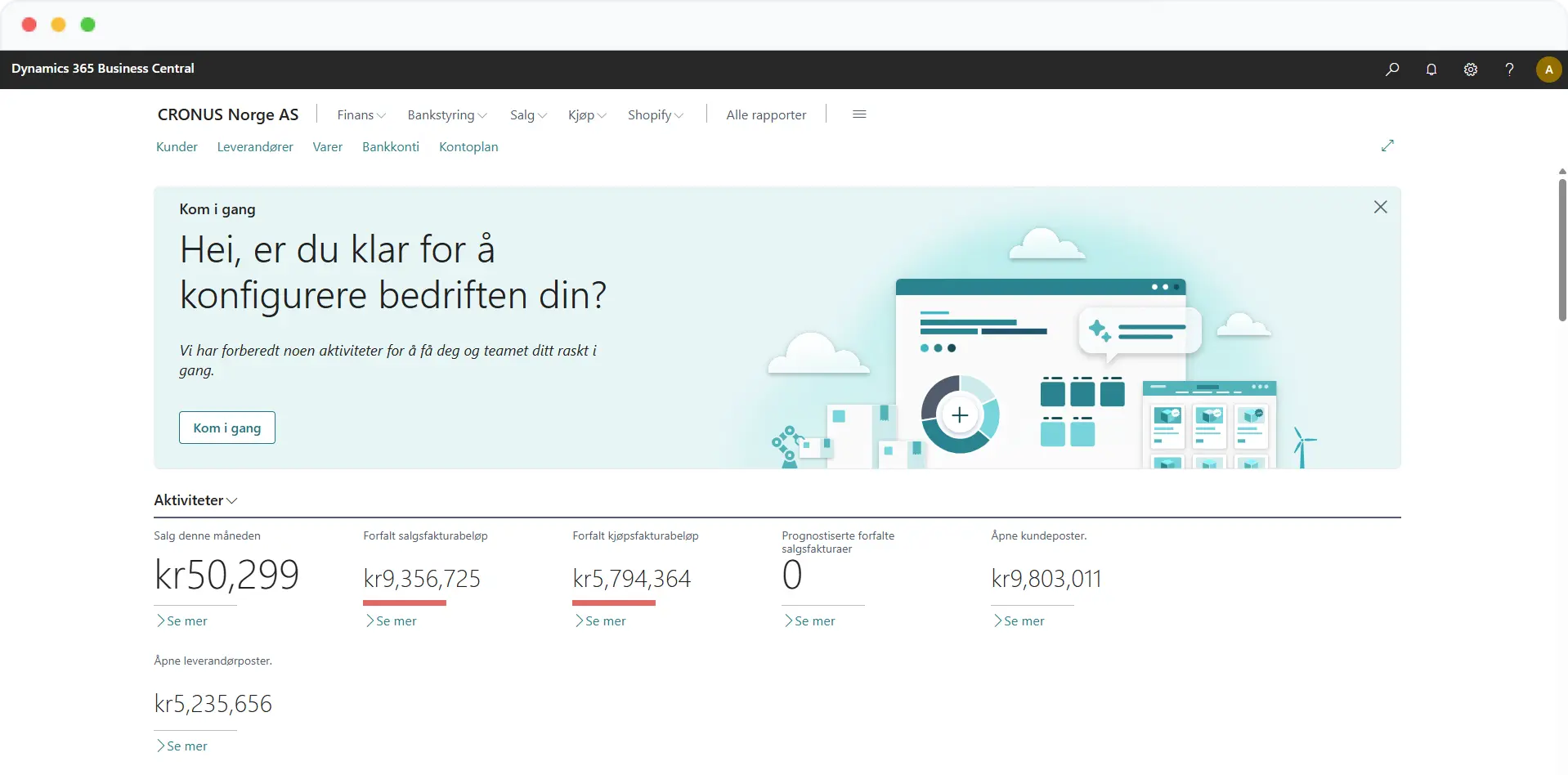Screen dimensions: 1568x775
Task: Select Alle rapporter in navigation
Action: (766, 115)
